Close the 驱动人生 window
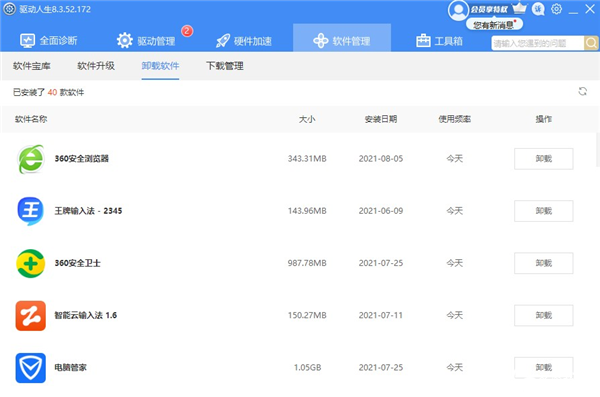Screen dimensions: 600x397 point(590,9)
